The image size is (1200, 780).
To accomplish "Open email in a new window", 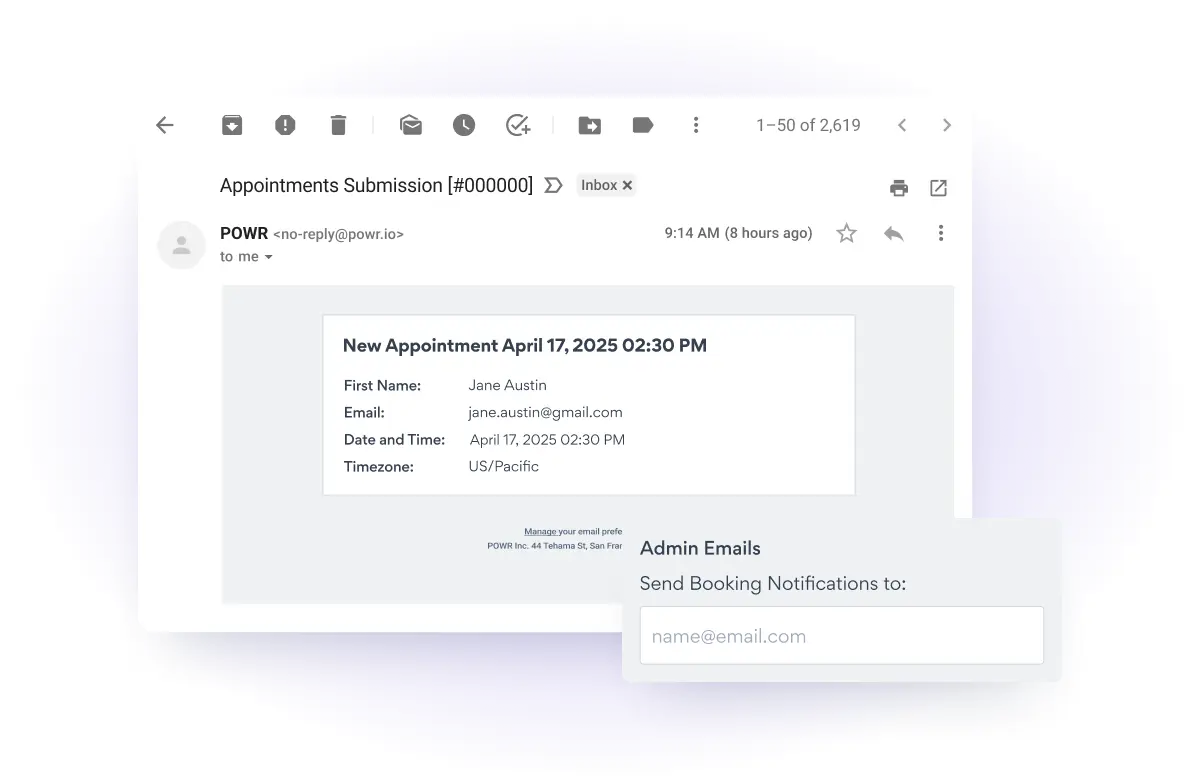I will pyautogui.click(x=938, y=188).
